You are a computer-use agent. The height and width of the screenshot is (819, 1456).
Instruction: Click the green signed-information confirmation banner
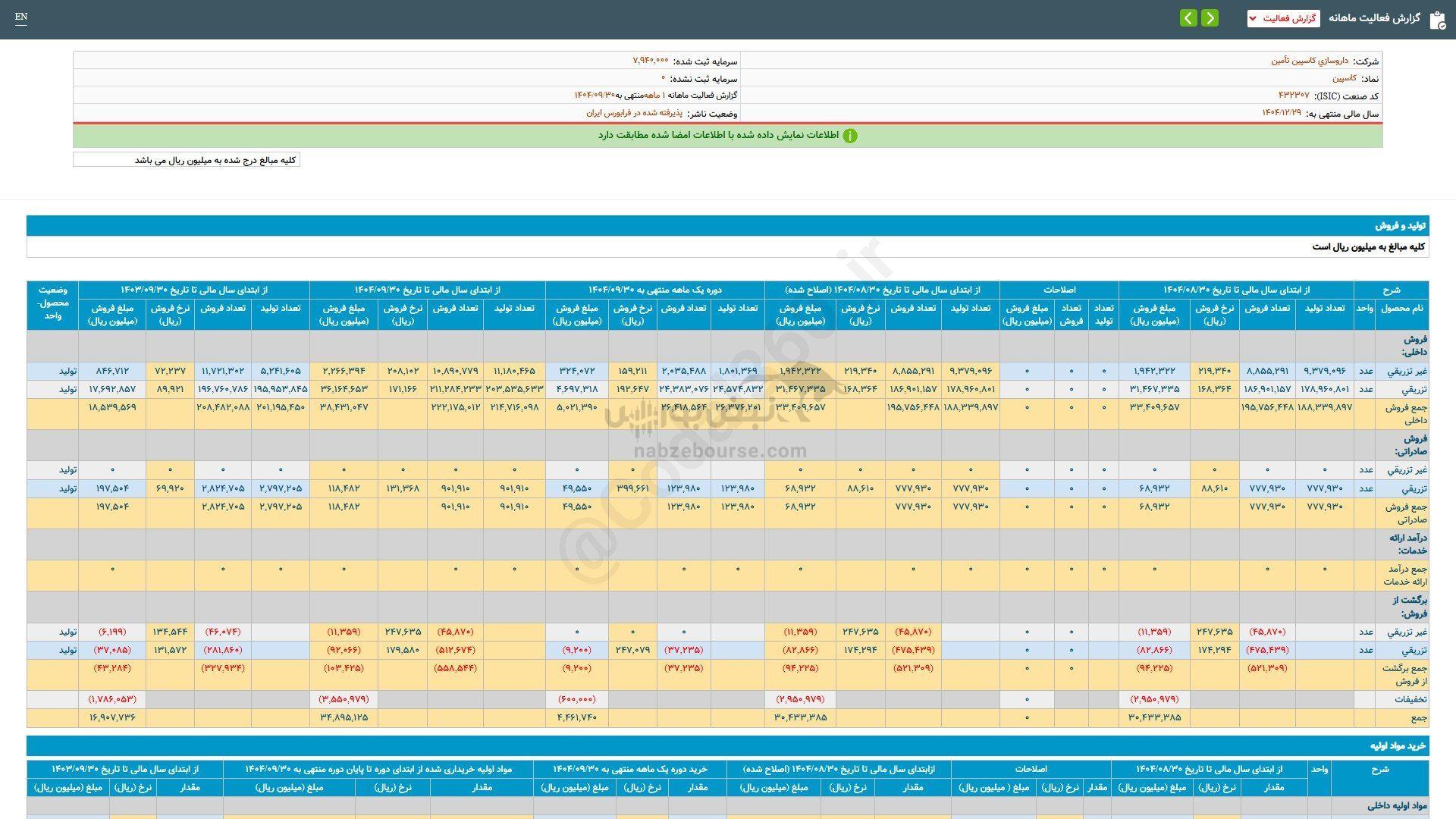point(726,136)
